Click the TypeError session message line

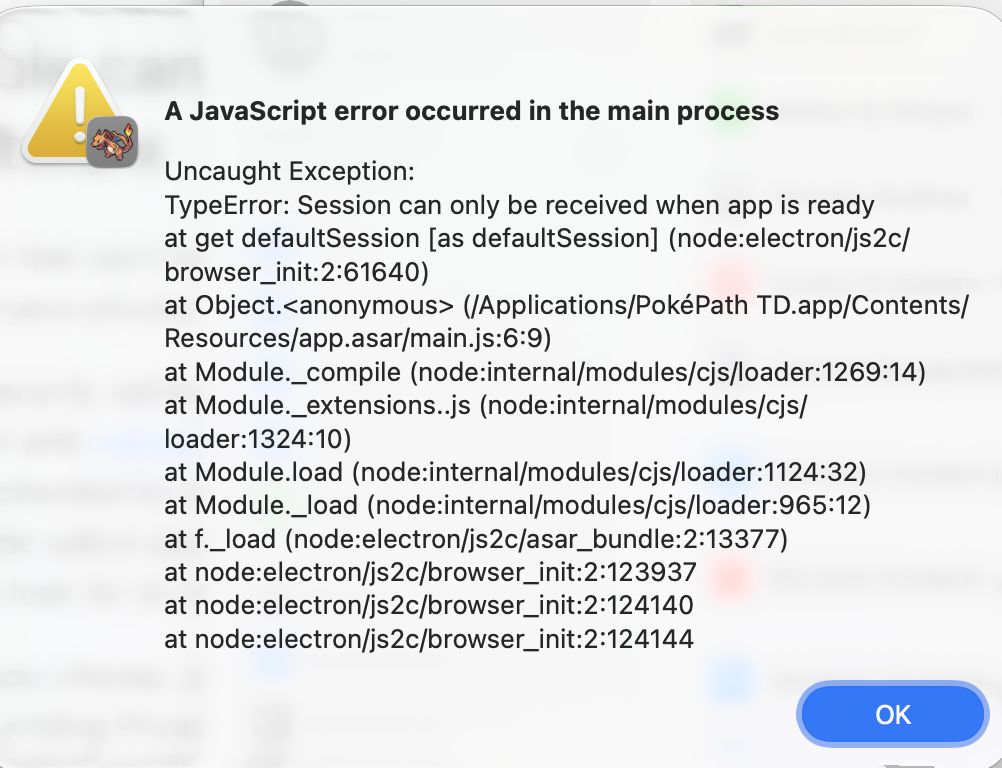[519, 206]
